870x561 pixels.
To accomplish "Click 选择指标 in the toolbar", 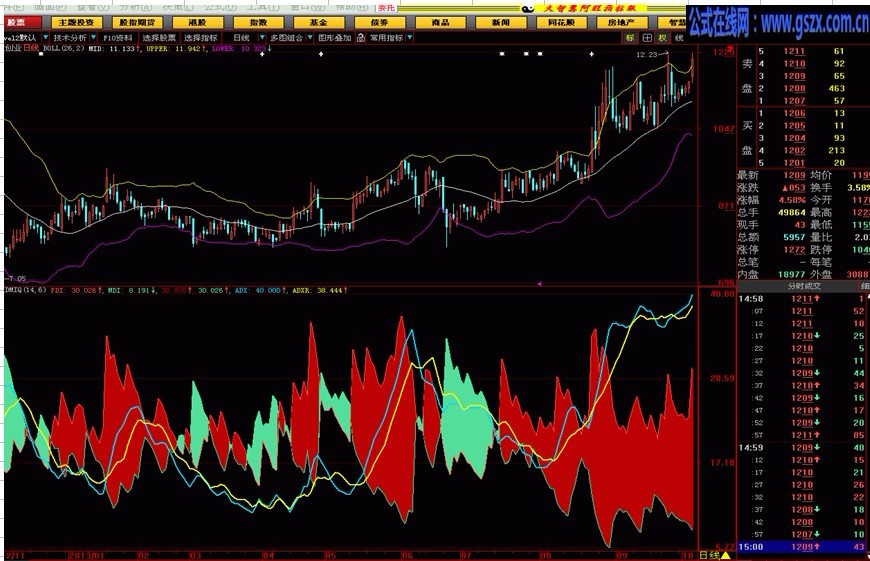I will pyautogui.click(x=201, y=38).
